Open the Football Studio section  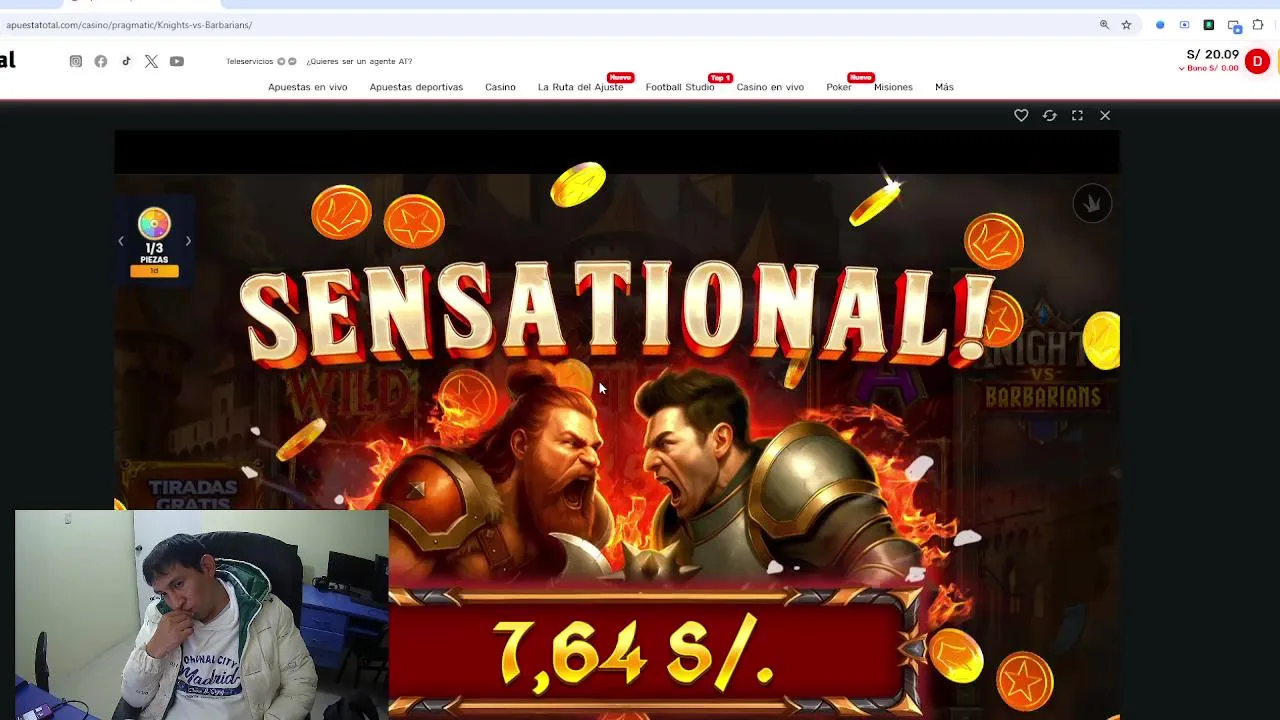coord(680,87)
